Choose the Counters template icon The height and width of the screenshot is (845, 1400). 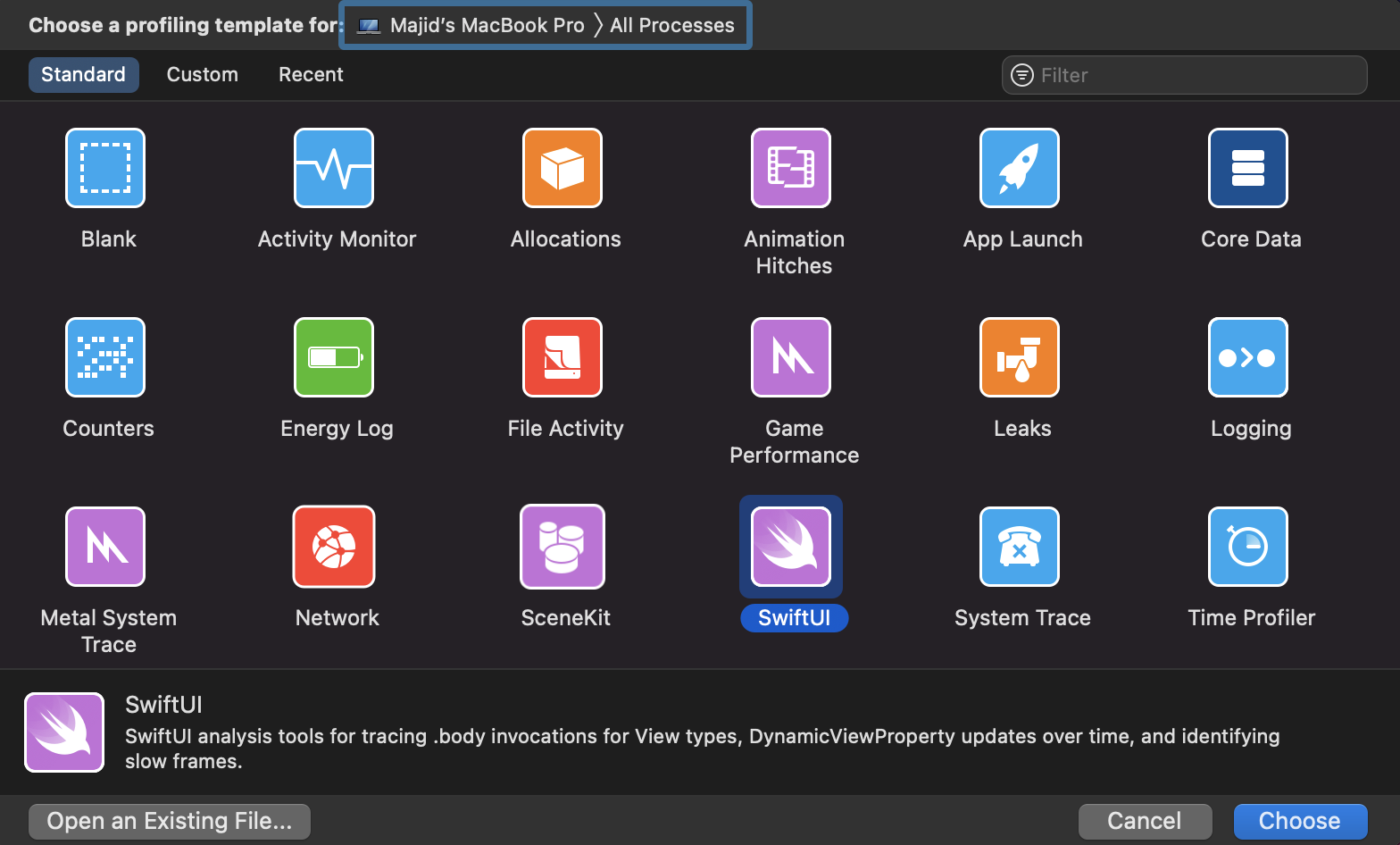pos(105,357)
